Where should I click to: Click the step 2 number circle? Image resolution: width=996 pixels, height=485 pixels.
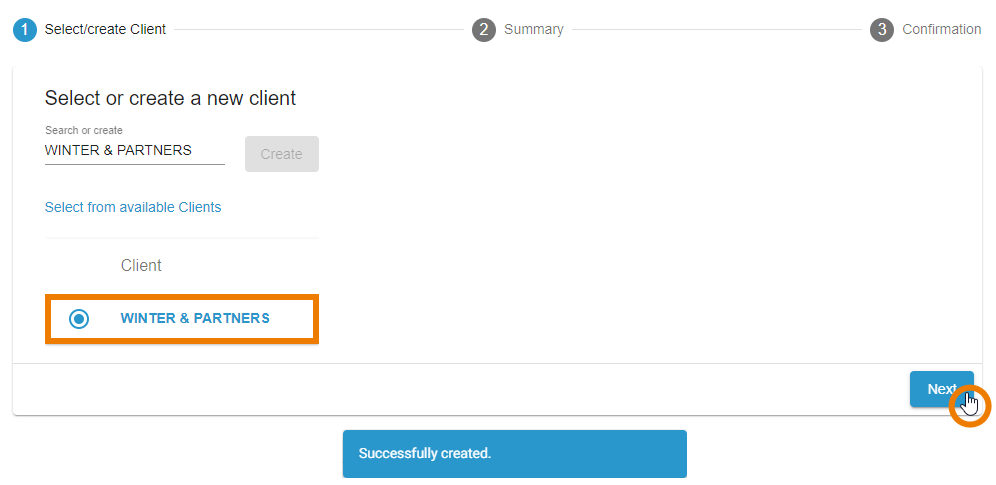(x=484, y=29)
